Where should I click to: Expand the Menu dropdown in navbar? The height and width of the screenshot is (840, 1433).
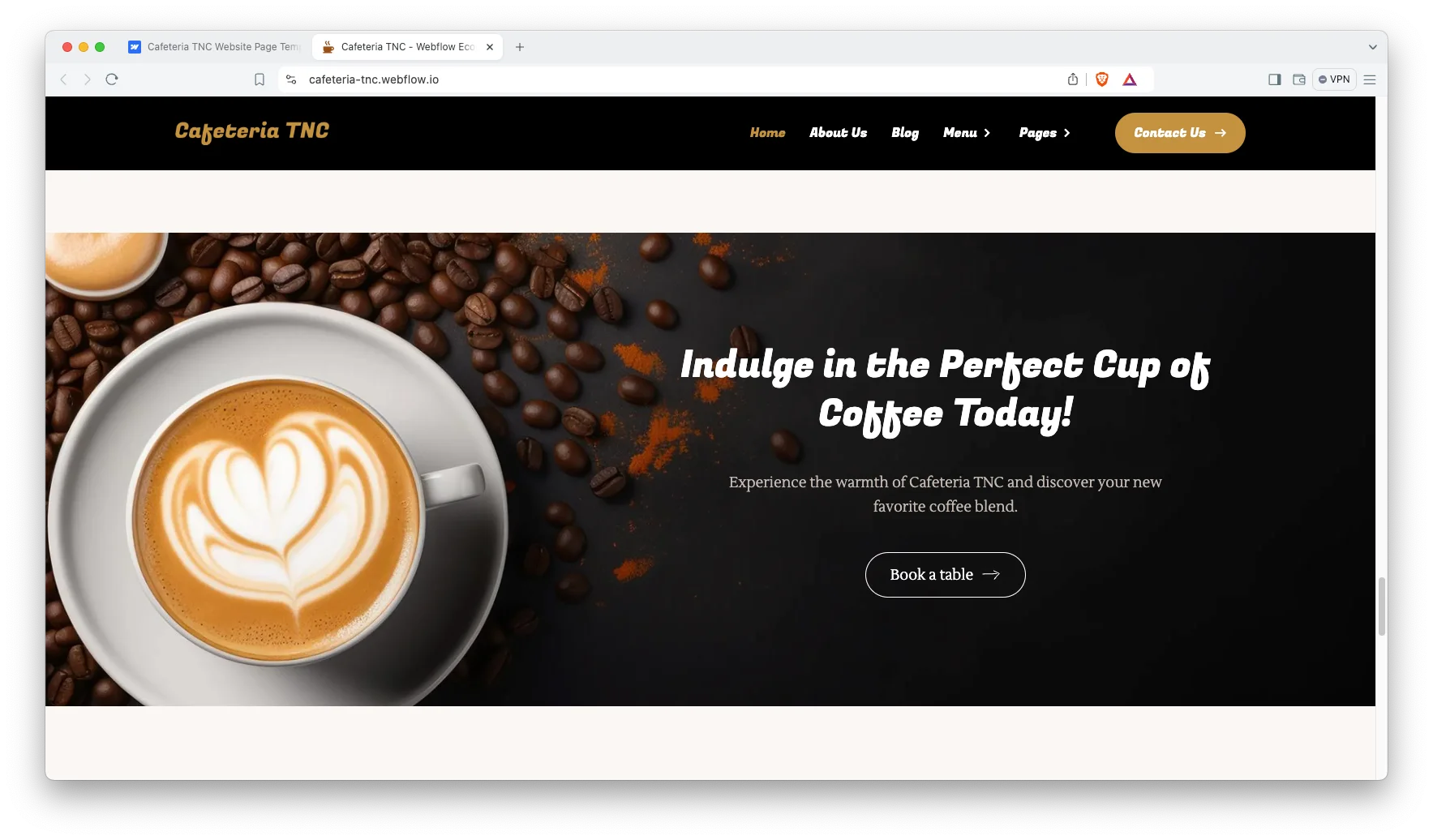(967, 133)
